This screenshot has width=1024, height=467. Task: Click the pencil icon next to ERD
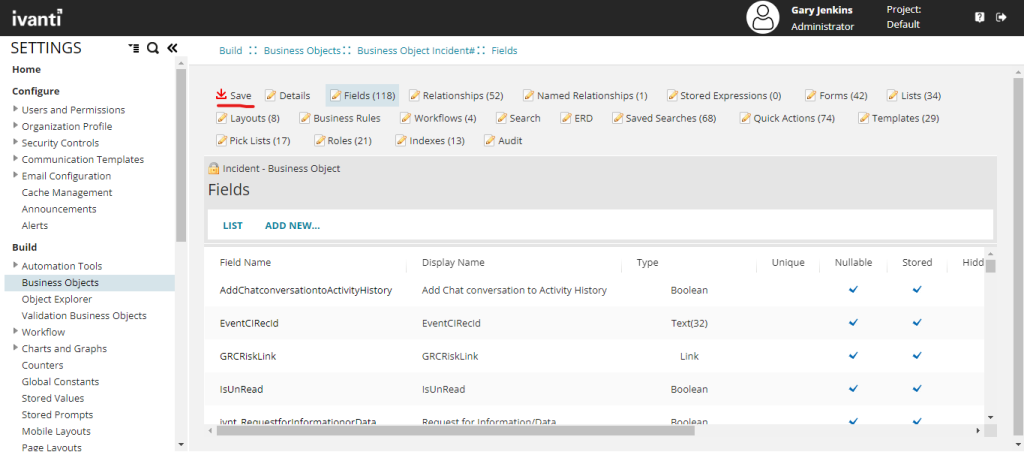click(x=566, y=118)
